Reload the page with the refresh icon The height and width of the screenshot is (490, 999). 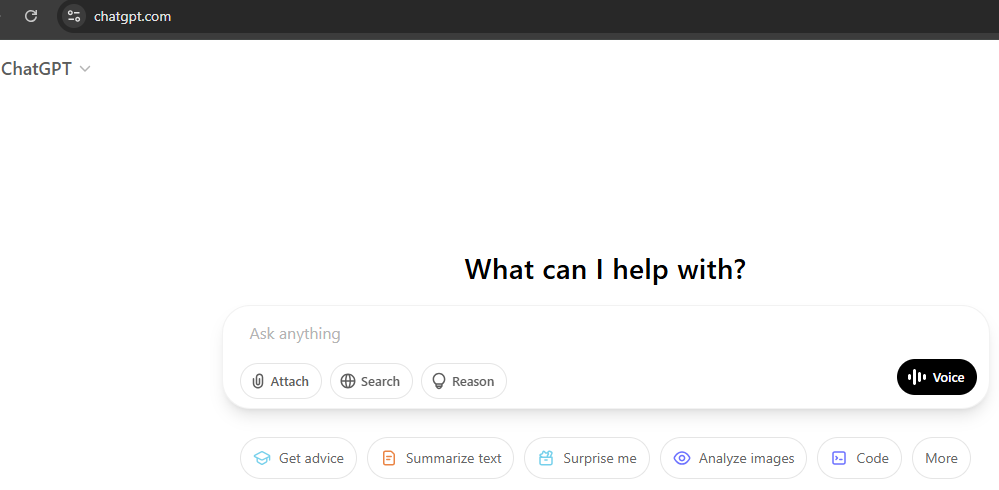click(x=31, y=17)
